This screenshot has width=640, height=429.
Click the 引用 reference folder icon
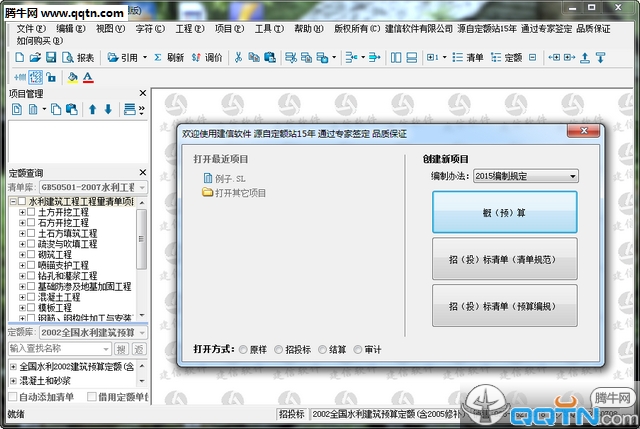pos(113,58)
